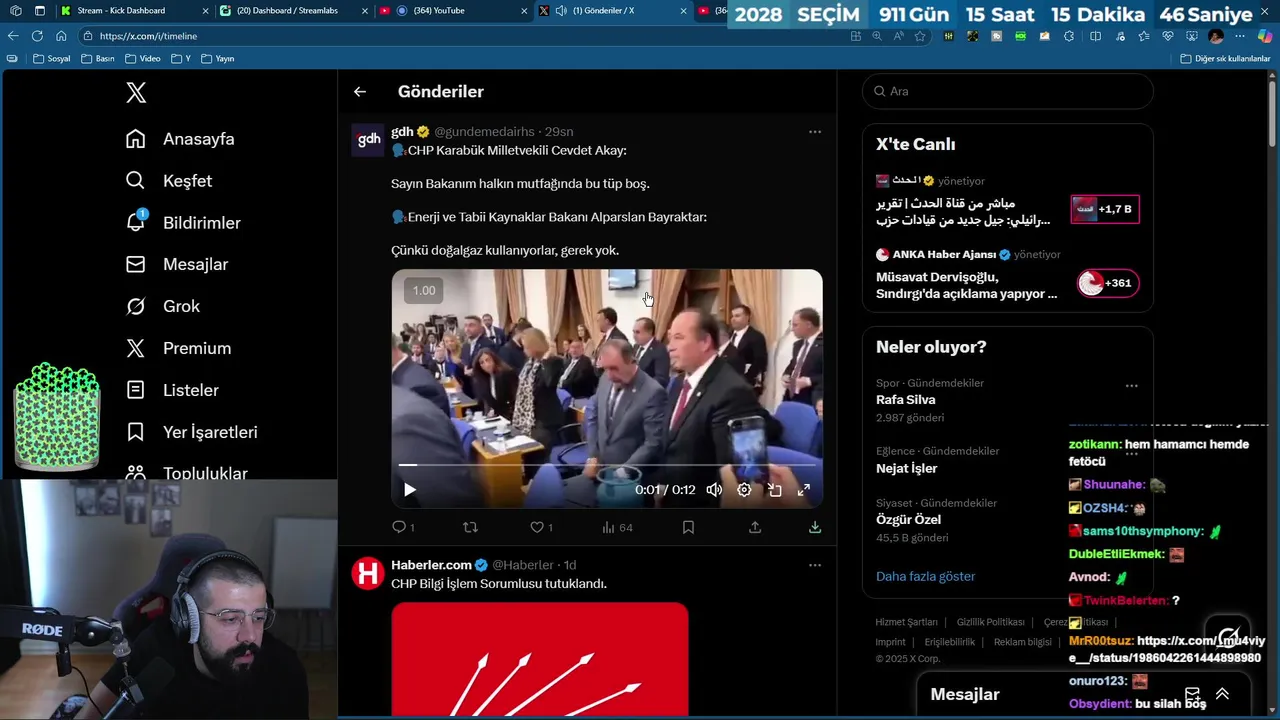Open browser profile avatar

tap(1216, 36)
